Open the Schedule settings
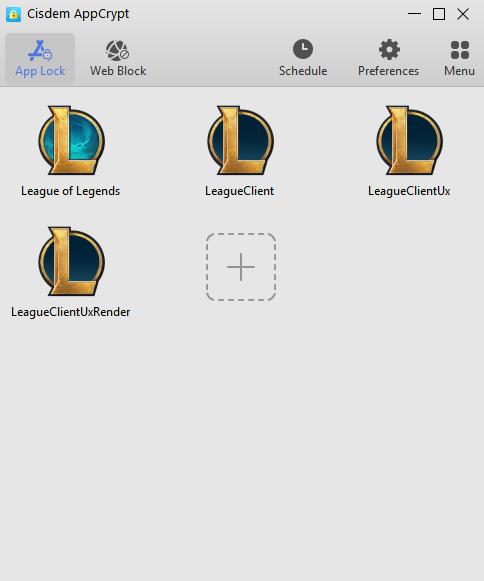Viewport: 484px width, 581px height. [x=303, y=59]
